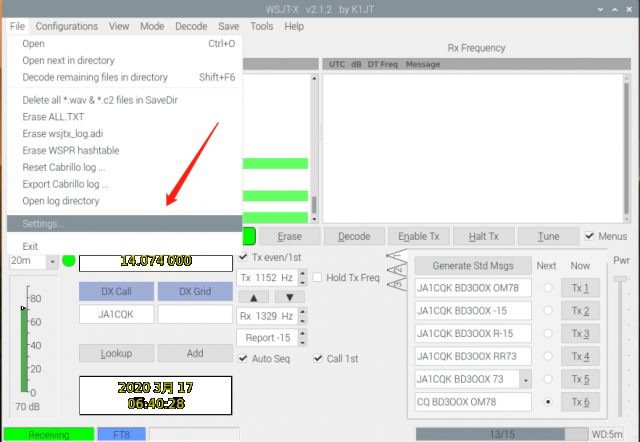Click Rx Frequency pane vertical scrollbar
The image size is (640, 442).
pyautogui.click(x=627, y=149)
